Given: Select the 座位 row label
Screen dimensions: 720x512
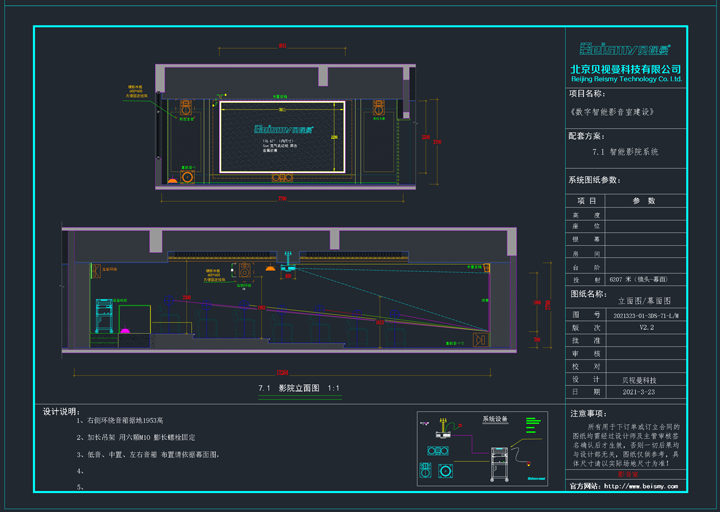Looking at the screenshot, I should coord(586,226).
